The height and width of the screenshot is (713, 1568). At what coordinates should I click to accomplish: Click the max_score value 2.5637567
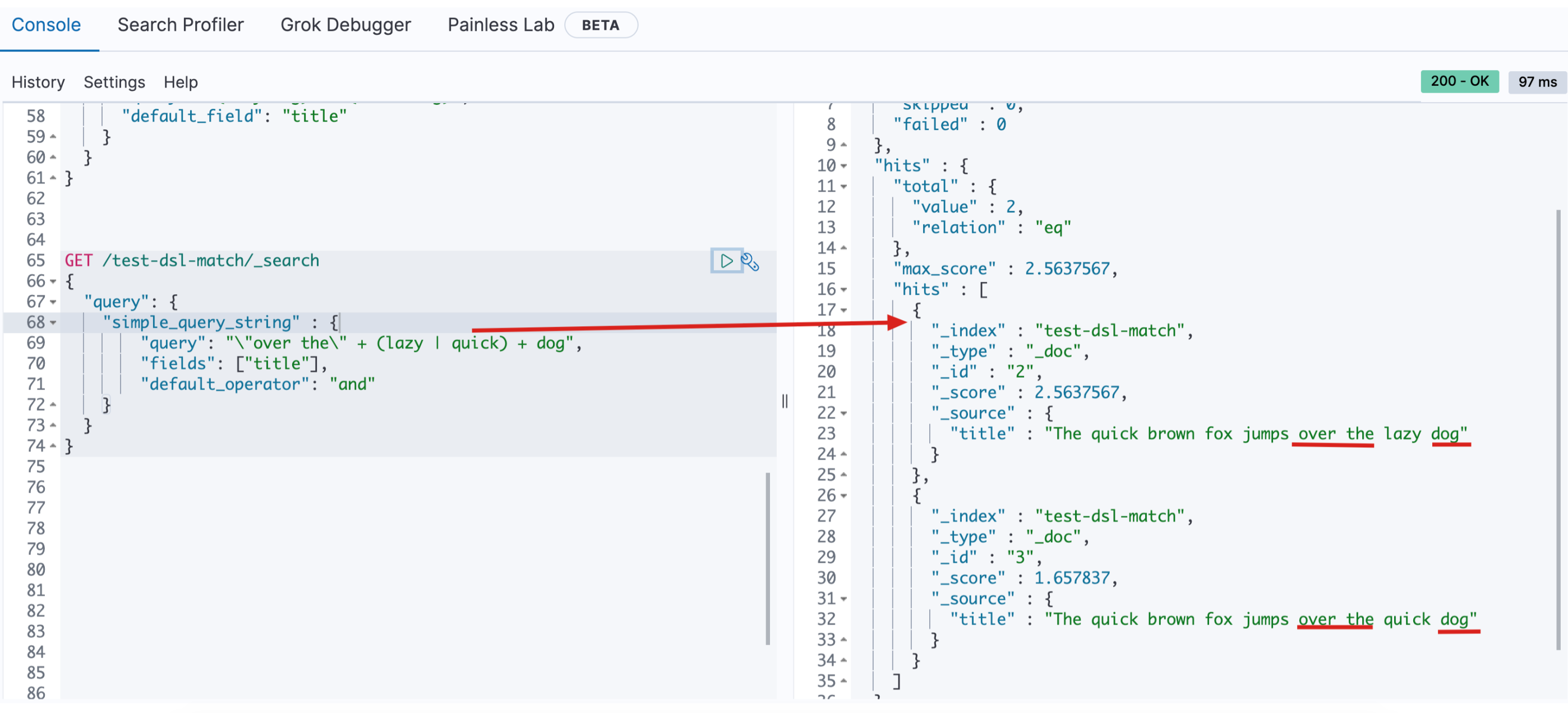(1068, 269)
